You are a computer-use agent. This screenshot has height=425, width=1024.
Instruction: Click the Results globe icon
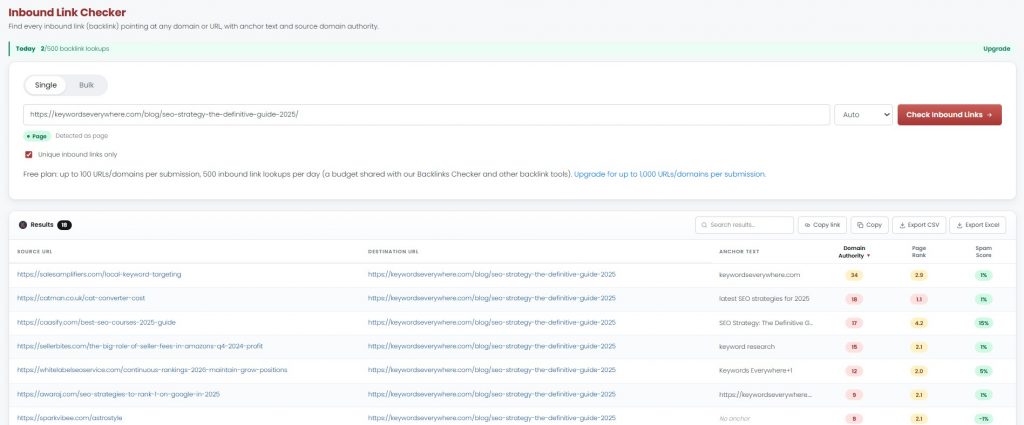tap(23, 225)
